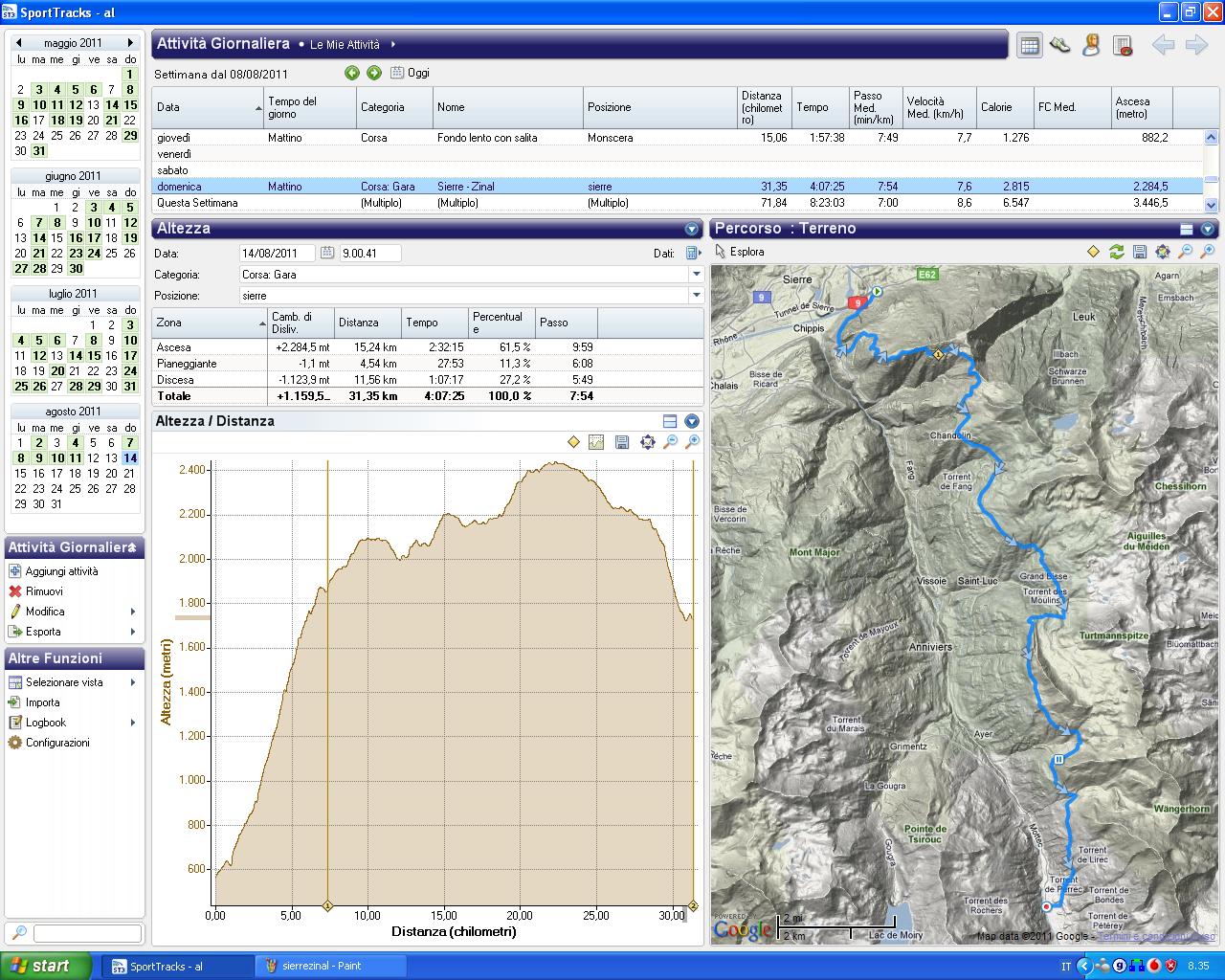
Task: Click chart selection marker 2
Action: [x=693, y=905]
